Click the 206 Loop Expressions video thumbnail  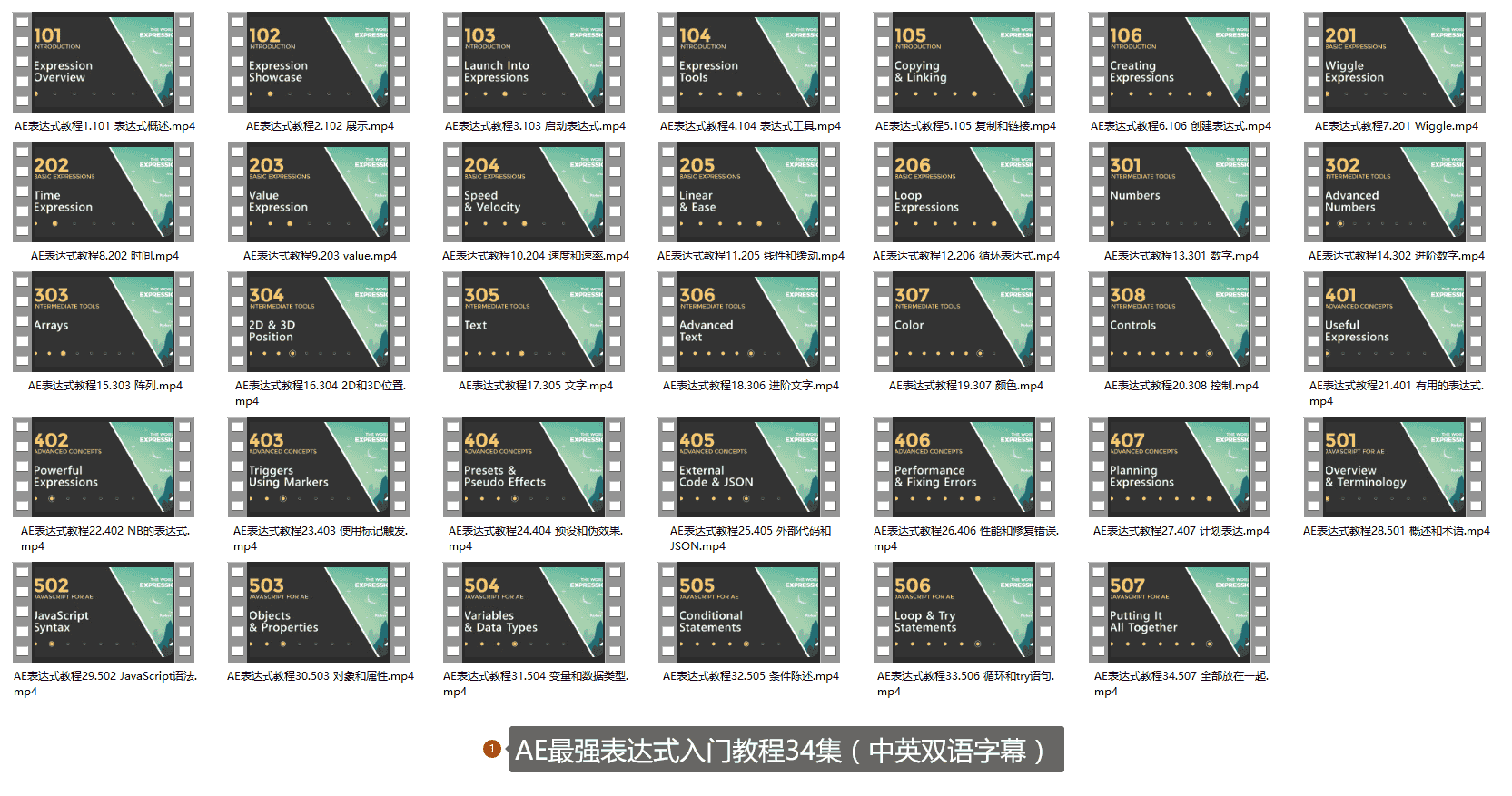coord(964,192)
